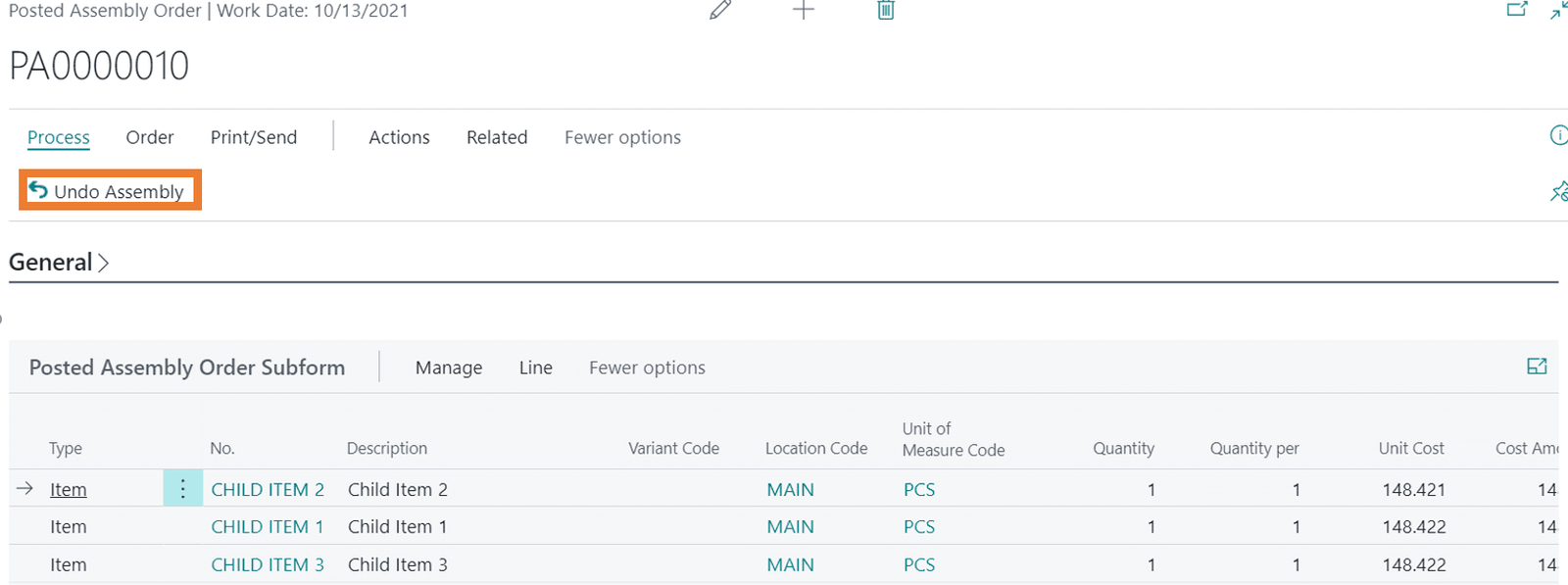Click Undo Assembly button

109,191
